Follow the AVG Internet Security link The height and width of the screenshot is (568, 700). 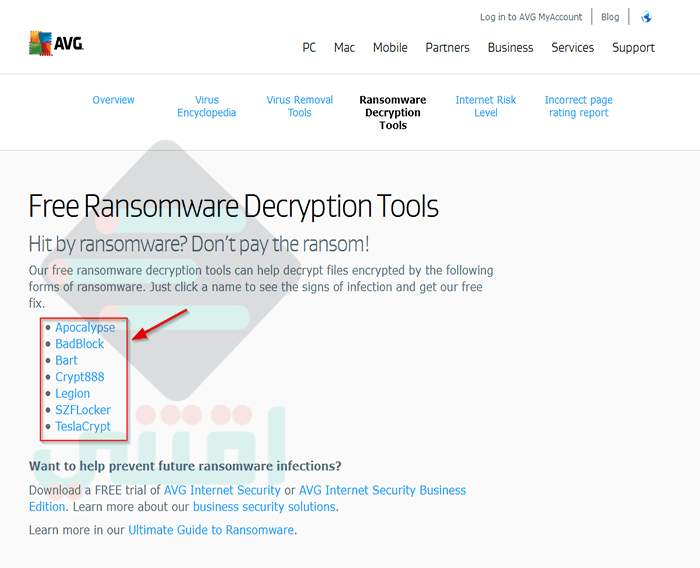pyautogui.click(x=222, y=490)
